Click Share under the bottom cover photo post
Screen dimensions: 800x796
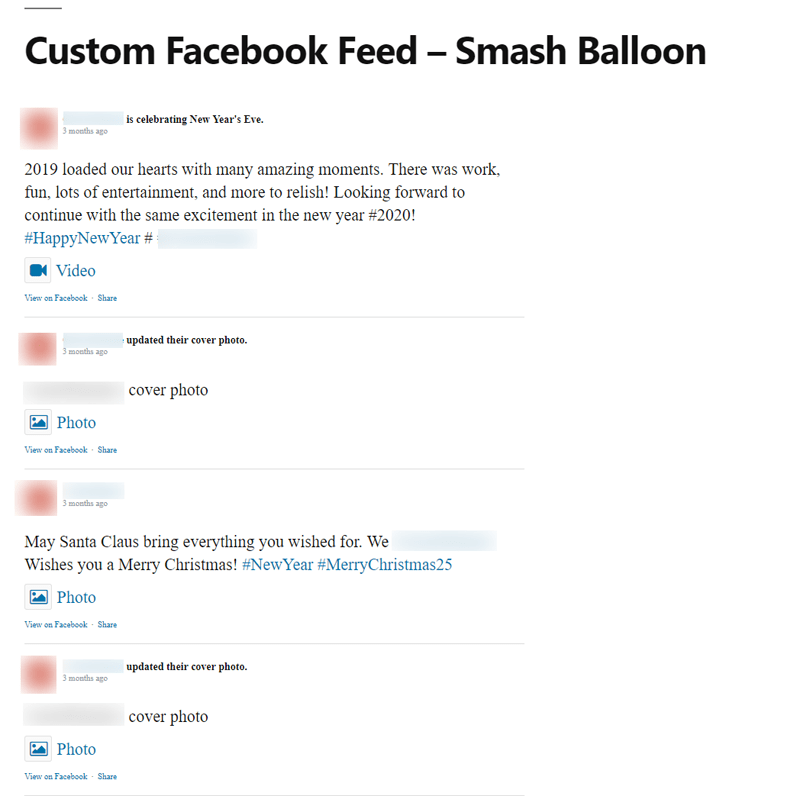pos(107,776)
